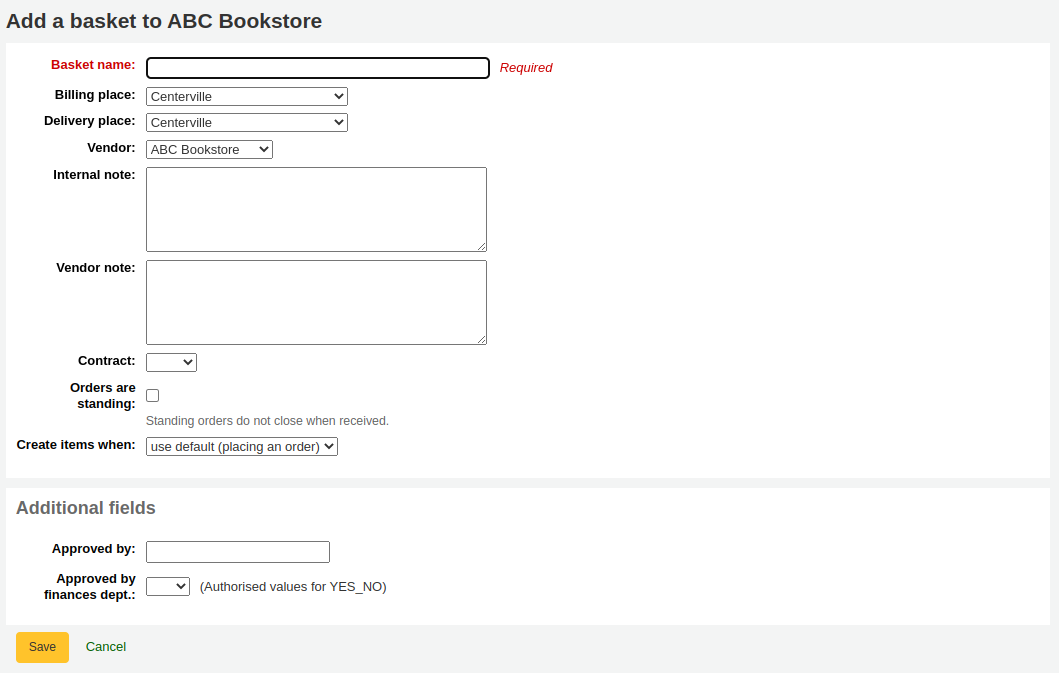Open the Delivery place dropdown
1059x673 pixels.
click(246, 122)
